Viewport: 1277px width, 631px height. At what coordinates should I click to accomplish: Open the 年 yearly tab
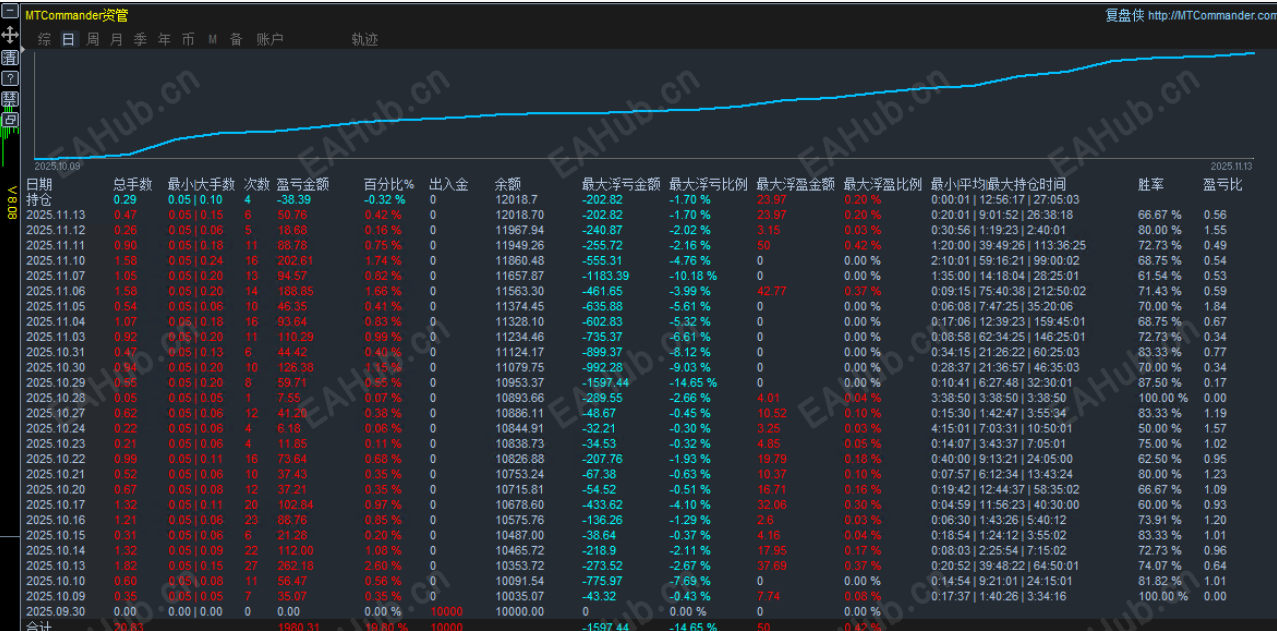(x=164, y=40)
